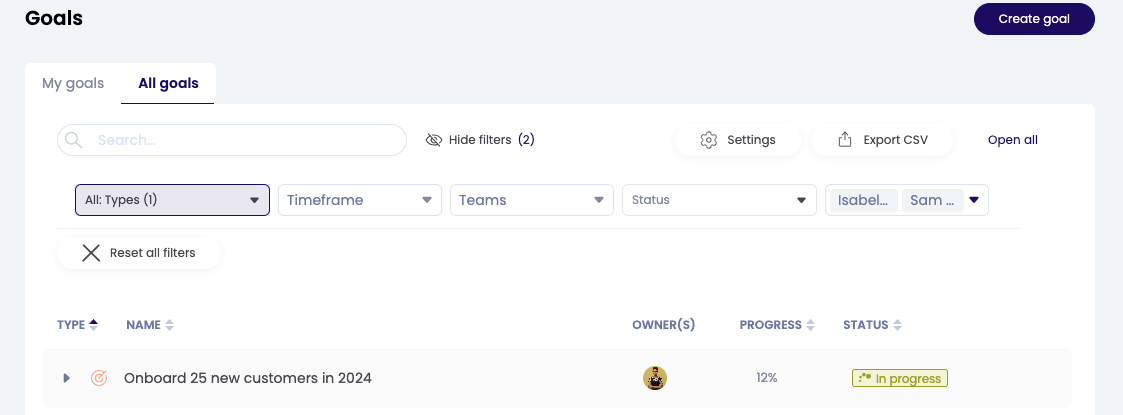Toggle Hide filters visibility
The width and height of the screenshot is (1123, 415).
[x=480, y=140]
